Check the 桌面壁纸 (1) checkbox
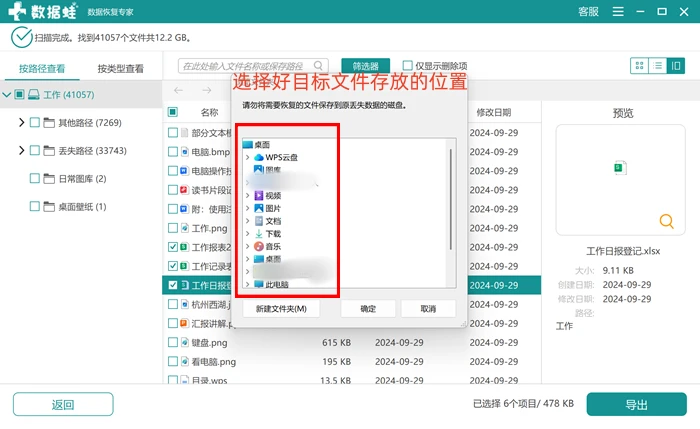This screenshot has width=700, height=429. (x=34, y=206)
